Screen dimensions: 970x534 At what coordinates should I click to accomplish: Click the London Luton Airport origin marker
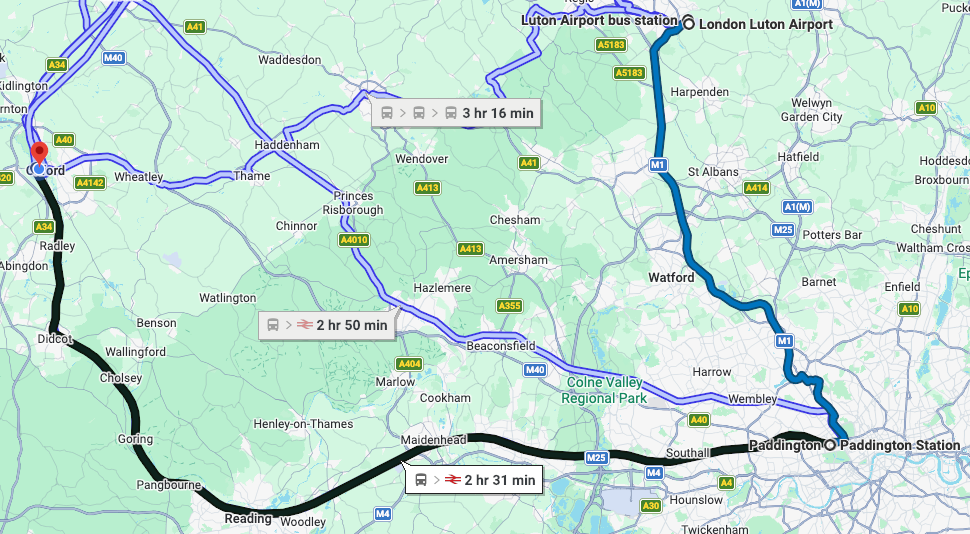coord(688,24)
